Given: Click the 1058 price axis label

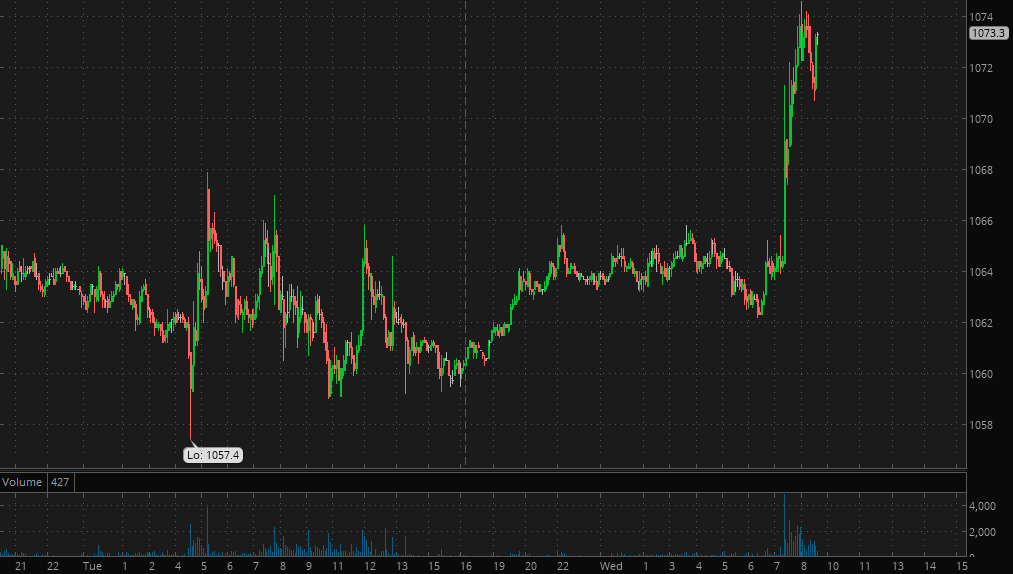Looking at the screenshot, I should (x=981, y=425).
